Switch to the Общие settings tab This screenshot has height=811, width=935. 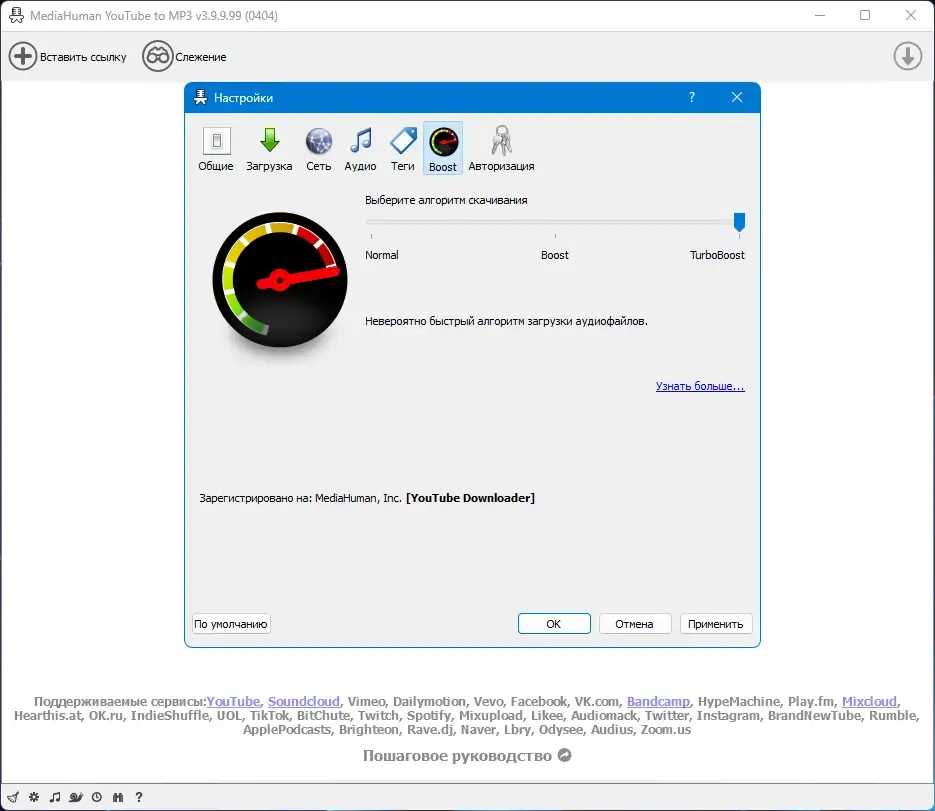[216, 149]
